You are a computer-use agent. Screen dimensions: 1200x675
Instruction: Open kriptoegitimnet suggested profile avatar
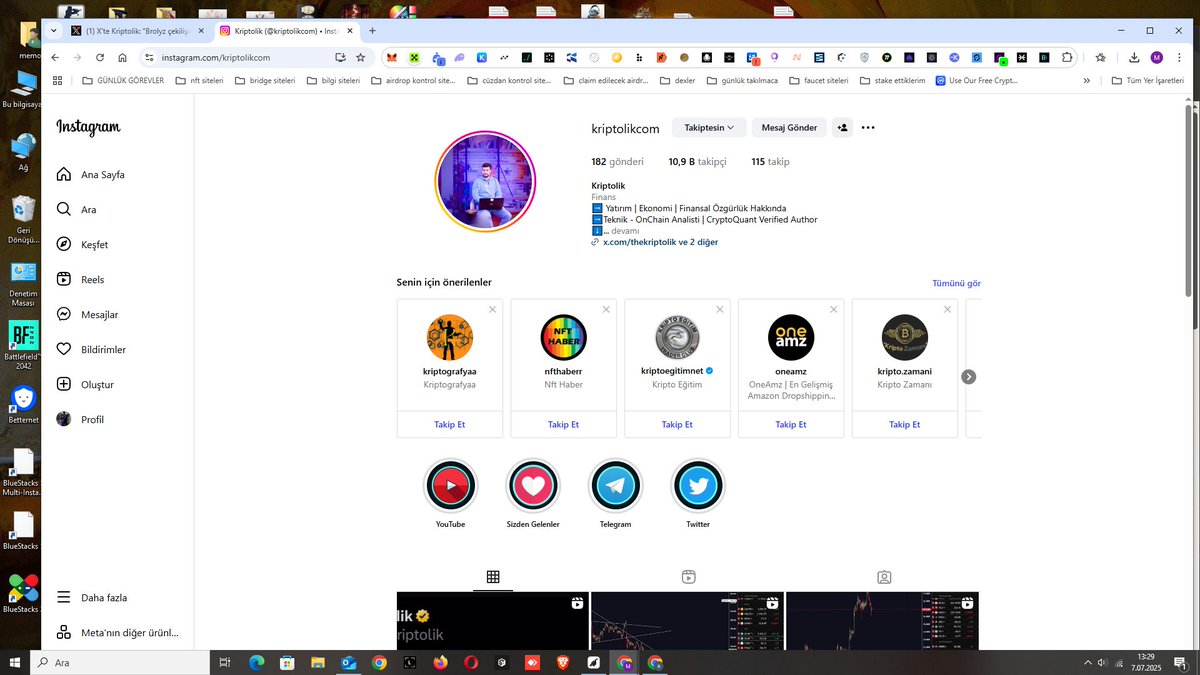click(677, 337)
